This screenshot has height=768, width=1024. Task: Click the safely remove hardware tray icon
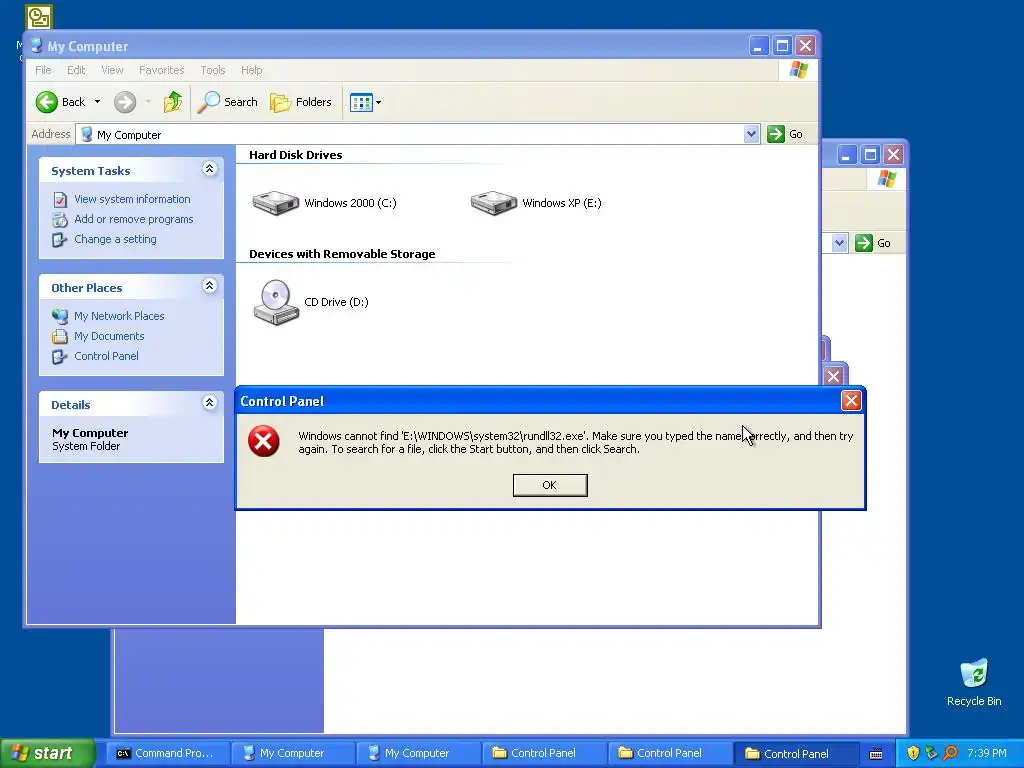coord(931,753)
